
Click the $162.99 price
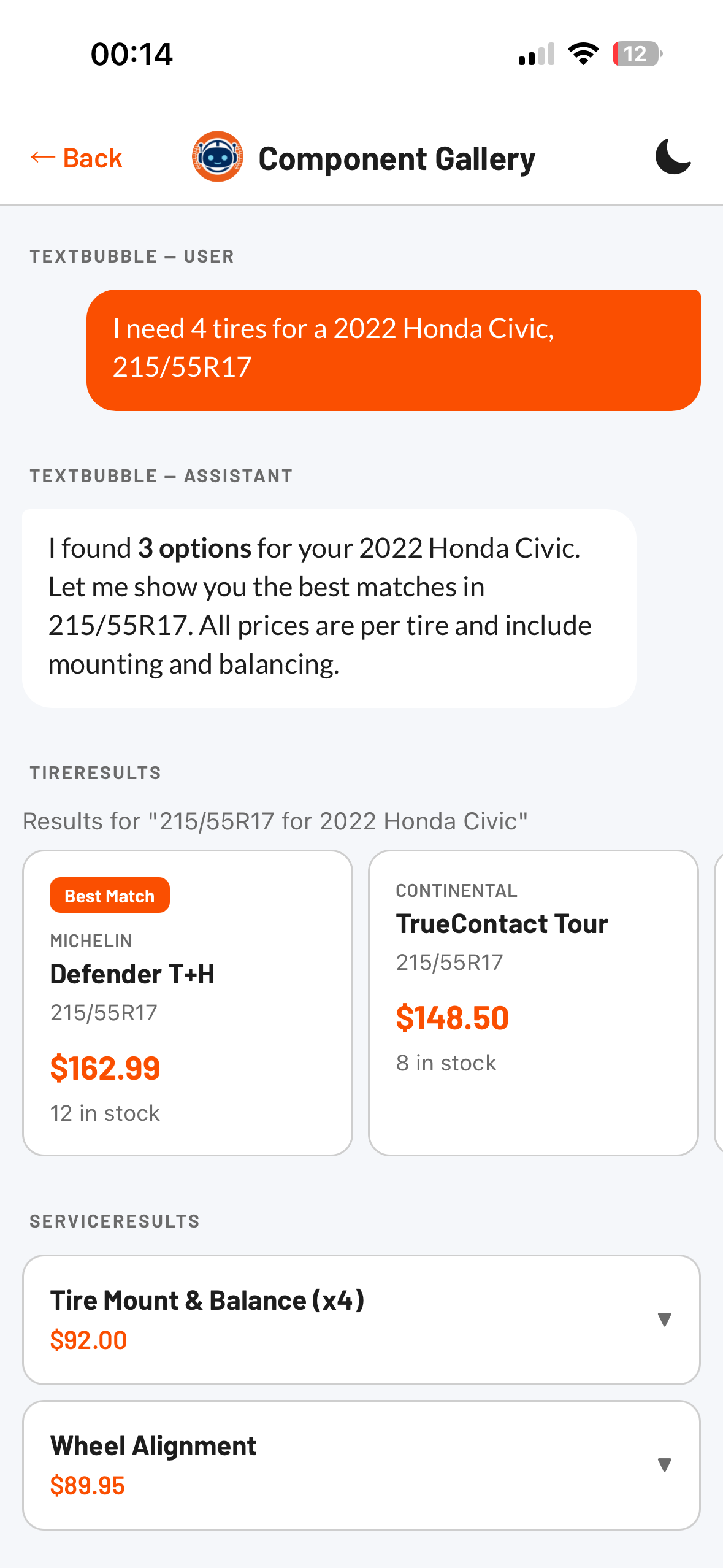coord(105,1067)
